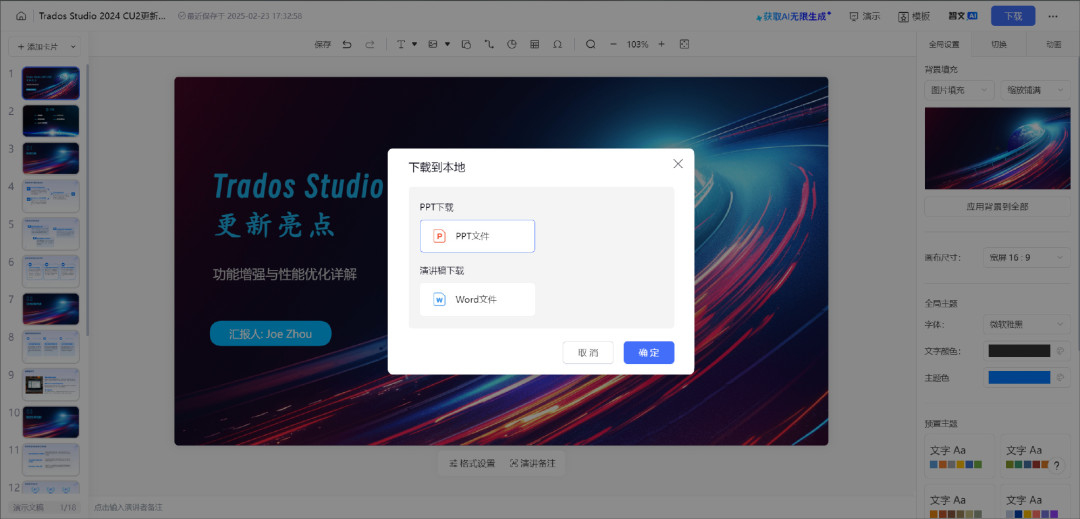Insert a pie chart icon
This screenshot has height=519, width=1080.
point(512,44)
